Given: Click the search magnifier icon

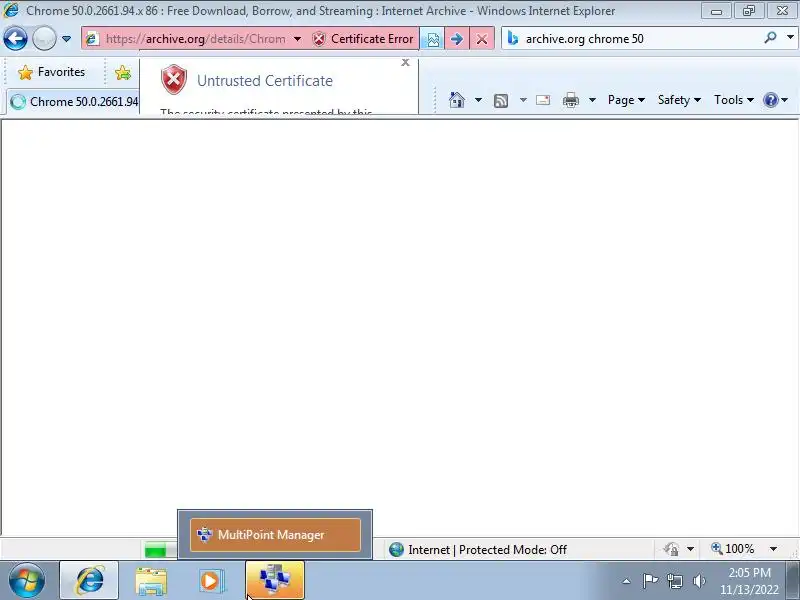Looking at the screenshot, I should pyautogui.click(x=770, y=37).
